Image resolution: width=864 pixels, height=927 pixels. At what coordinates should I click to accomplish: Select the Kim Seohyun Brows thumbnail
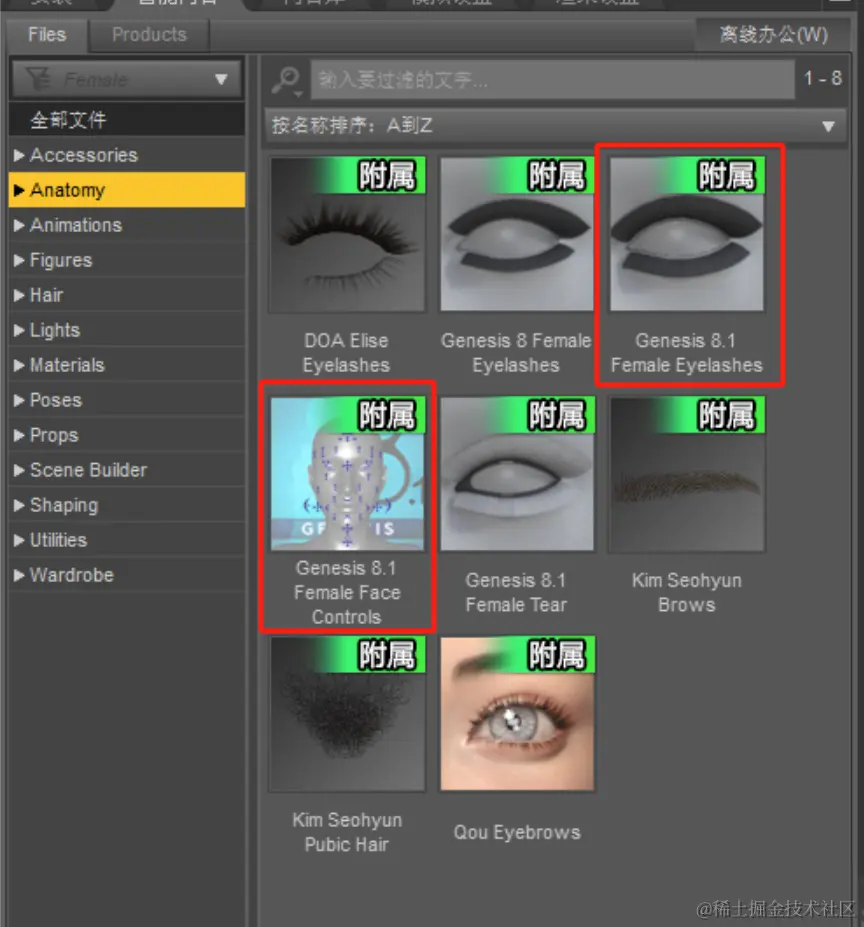(687, 474)
